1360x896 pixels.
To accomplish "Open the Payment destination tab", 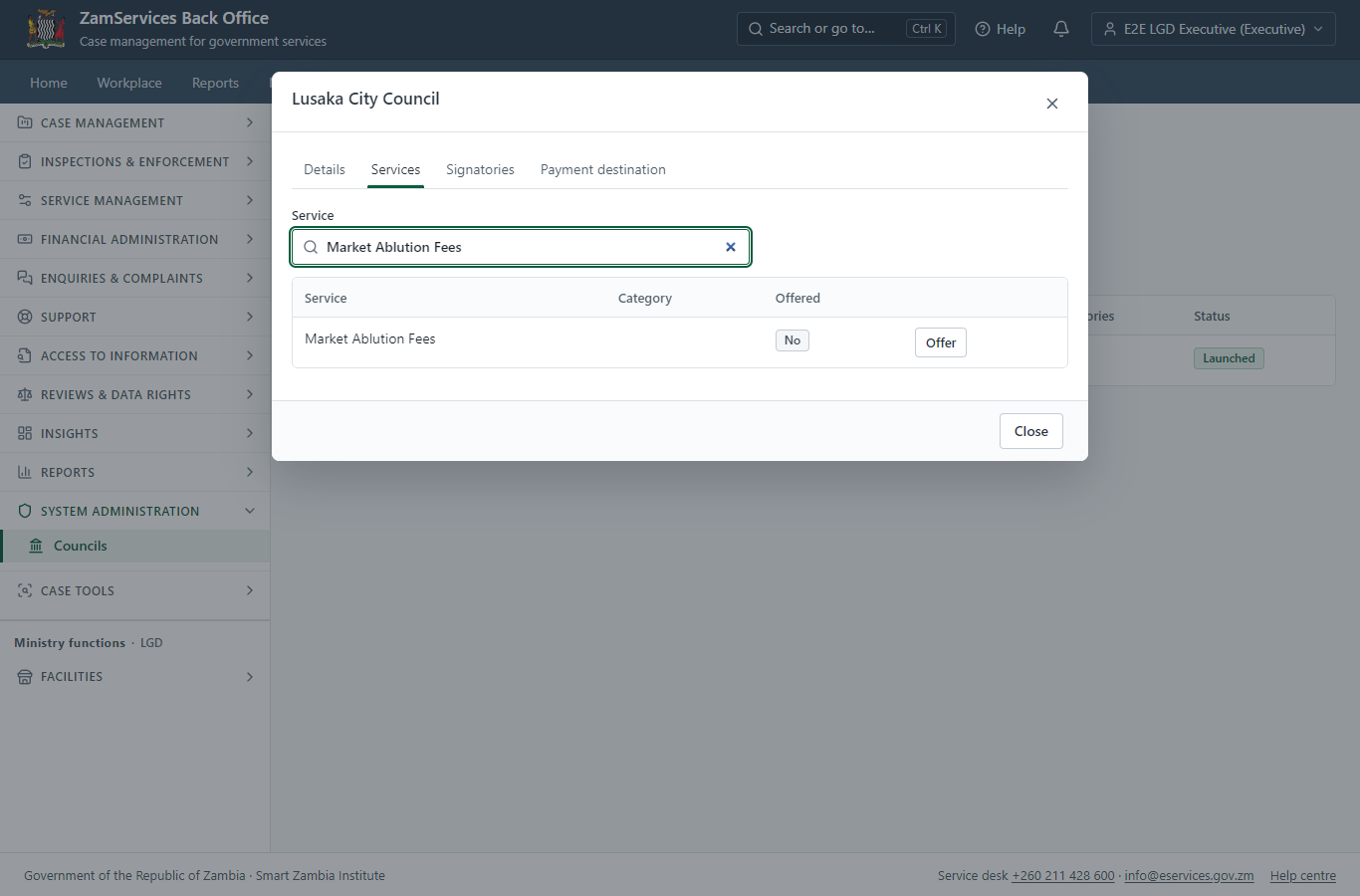I will tap(603, 169).
